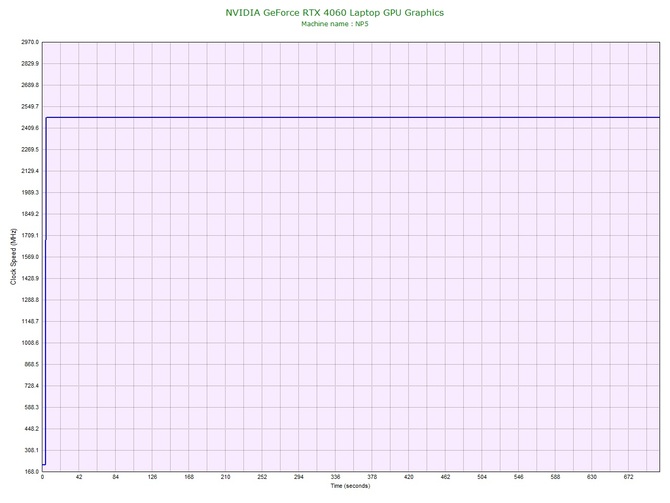The image size is (670, 503).
Task: Click the Clock Speed (MHz) axis label
Action: [x=13, y=257]
